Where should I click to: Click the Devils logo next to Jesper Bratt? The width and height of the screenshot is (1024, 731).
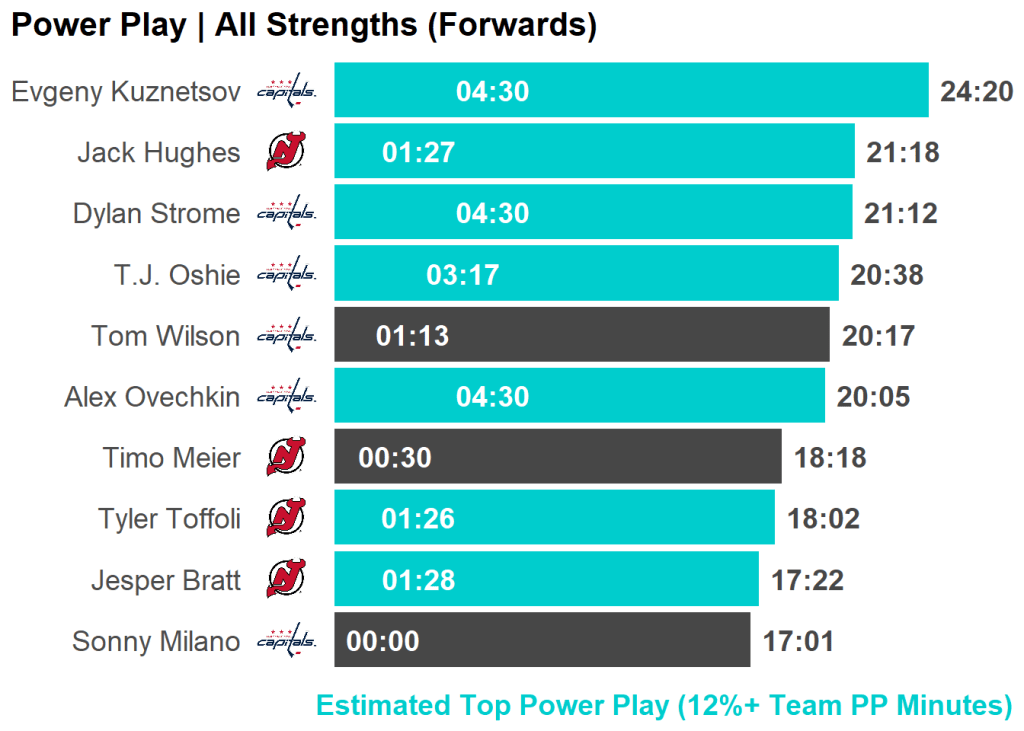point(287,579)
